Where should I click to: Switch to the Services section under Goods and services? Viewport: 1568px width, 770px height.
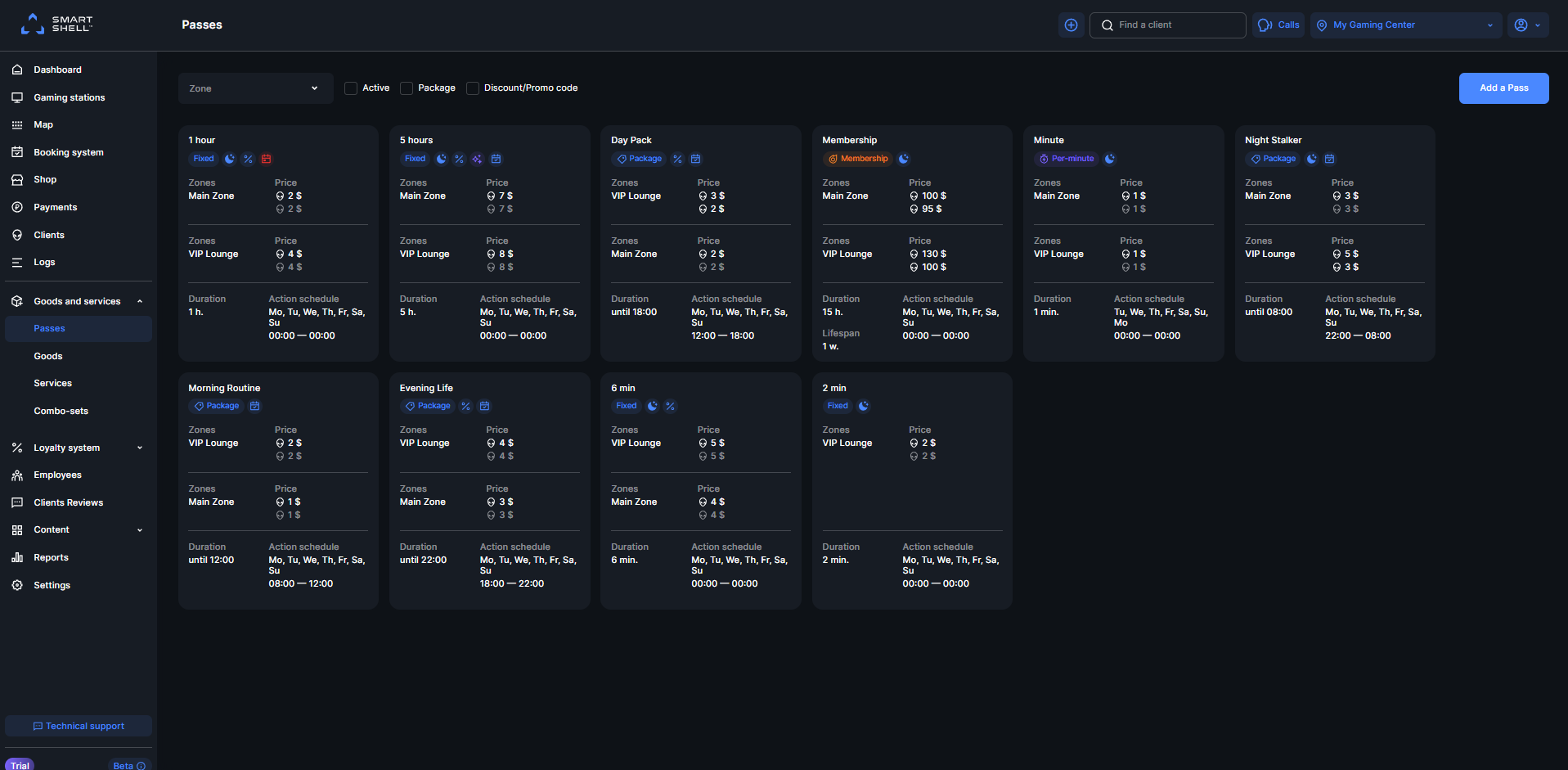point(52,383)
